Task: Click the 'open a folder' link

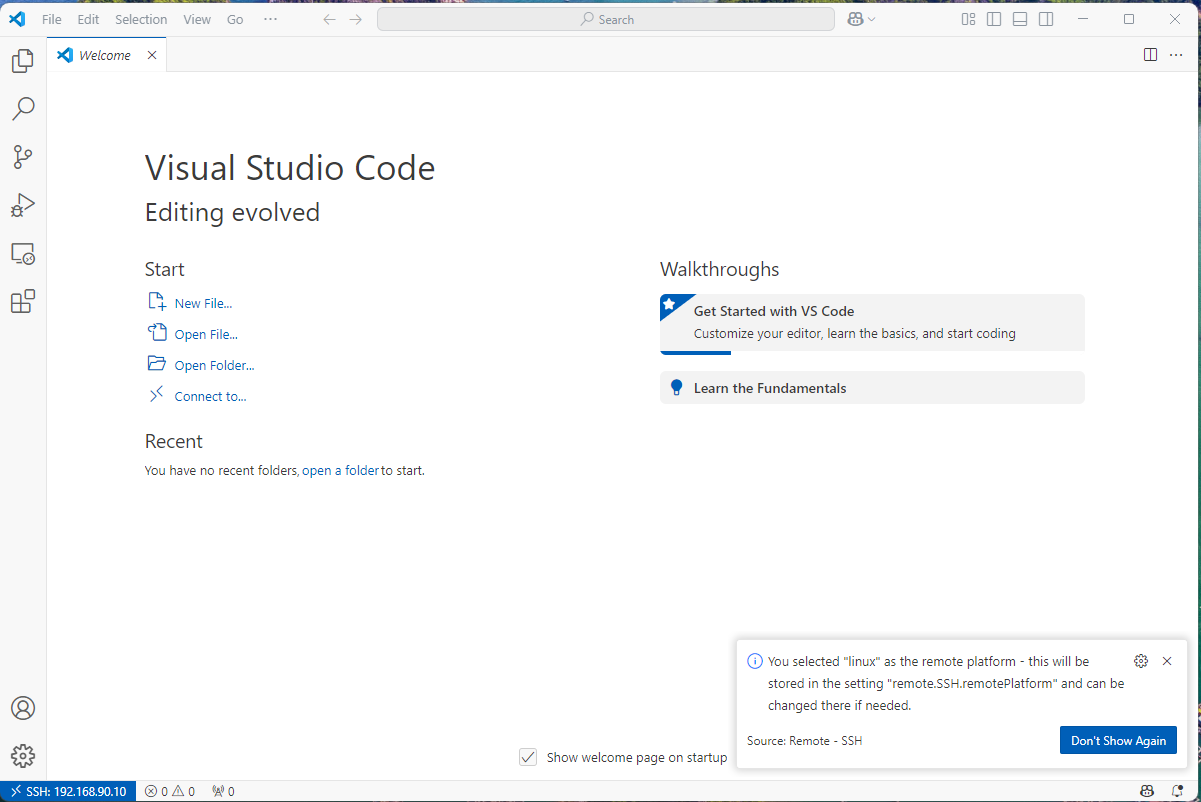Action: 340,470
